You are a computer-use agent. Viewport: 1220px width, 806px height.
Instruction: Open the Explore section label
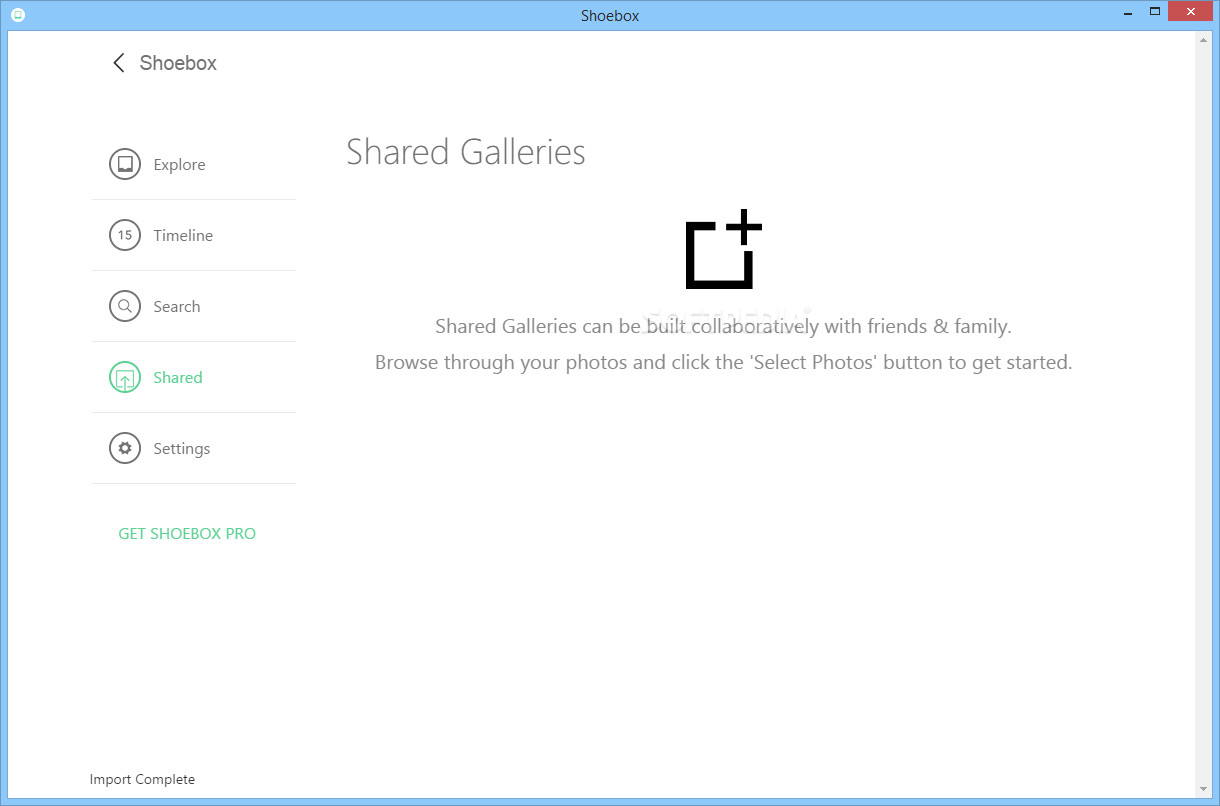(180, 165)
